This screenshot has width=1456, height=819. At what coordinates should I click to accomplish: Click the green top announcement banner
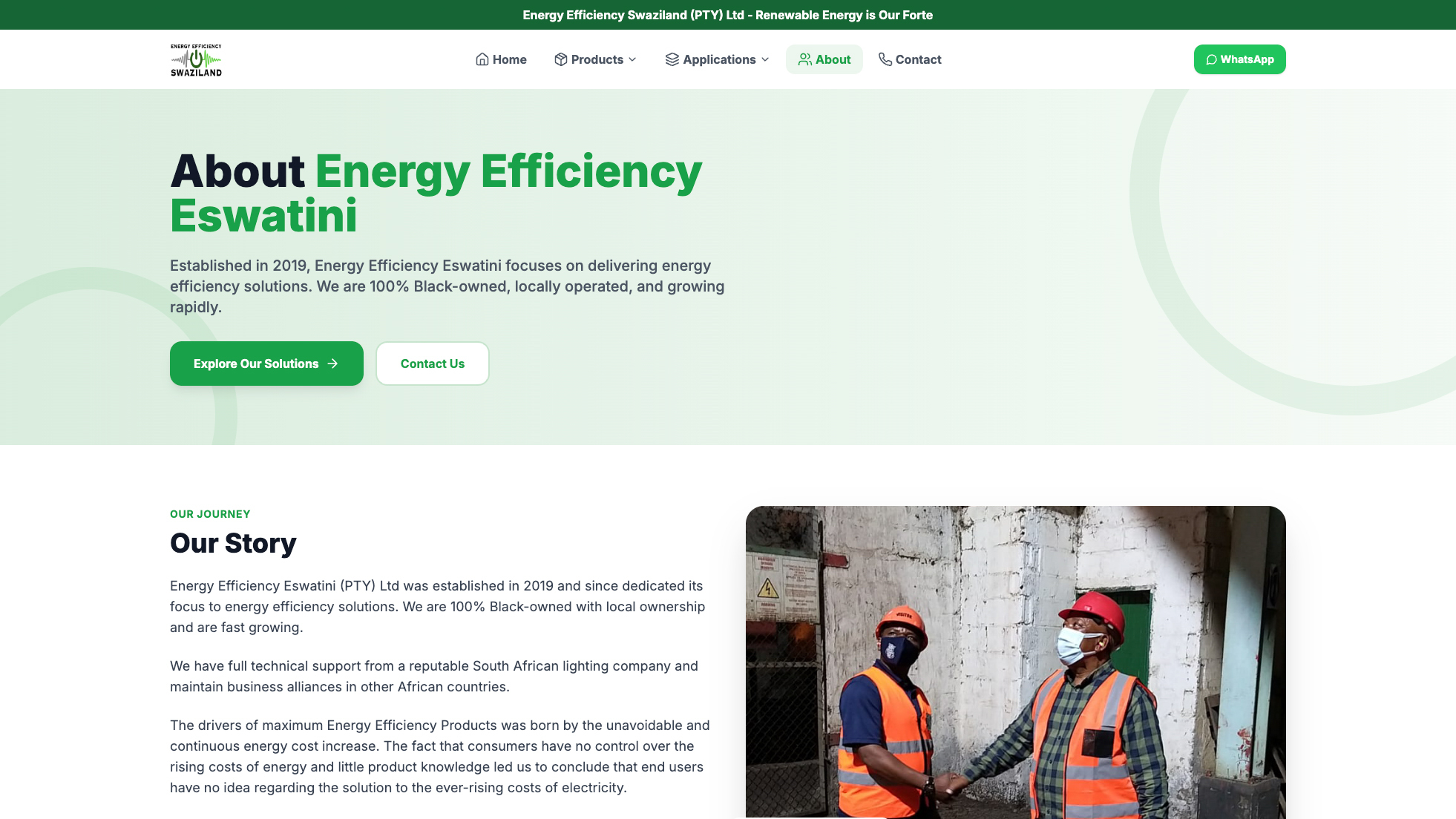tap(728, 15)
